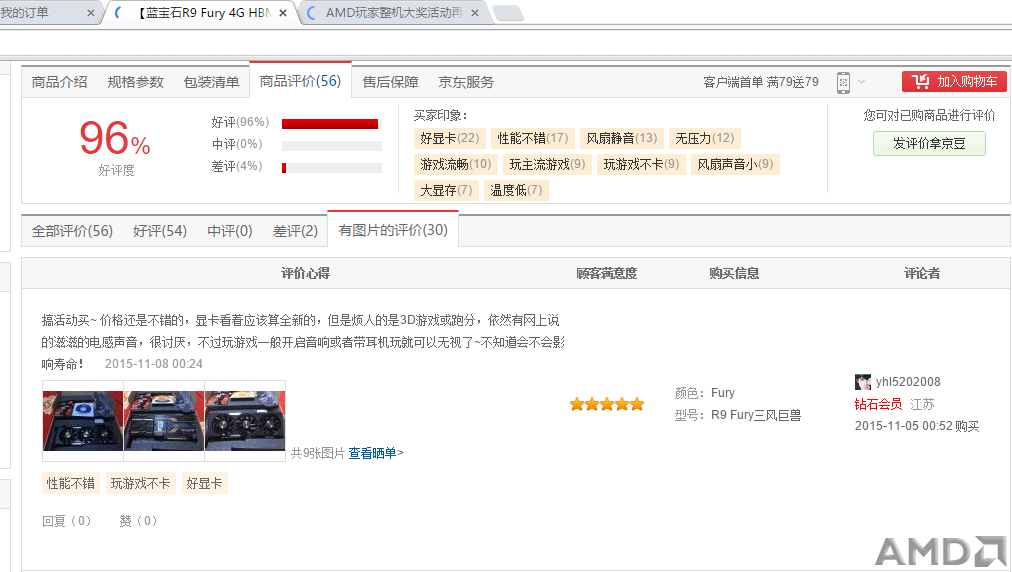Add item to cart with 加入购物车 button

coord(954,82)
